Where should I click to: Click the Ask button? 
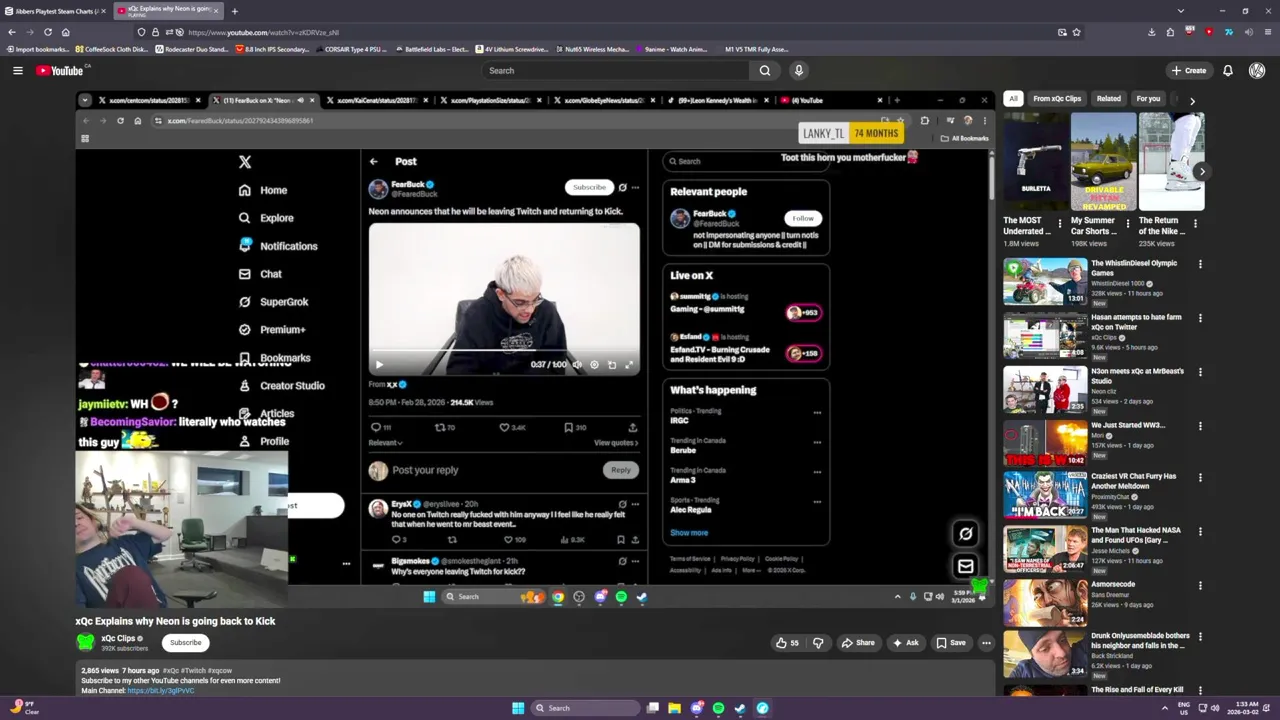click(905, 643)
